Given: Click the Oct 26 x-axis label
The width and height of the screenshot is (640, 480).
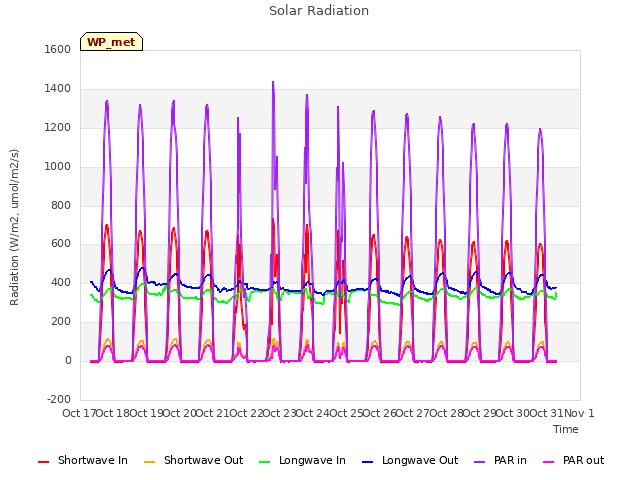Looking at the screenshot, I should 380,413.
